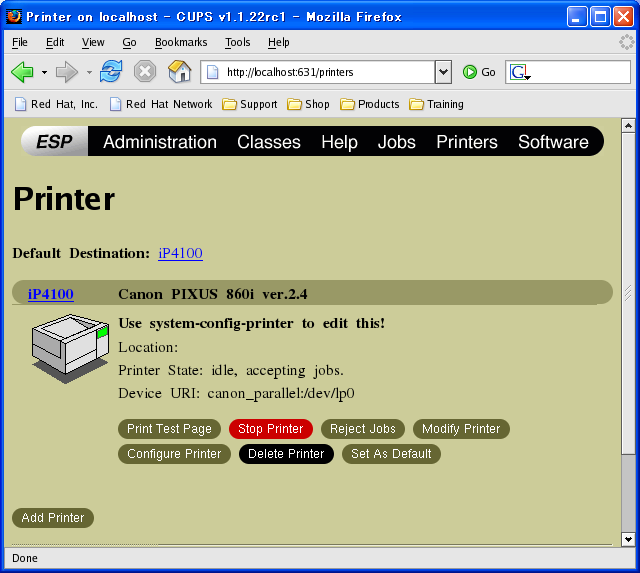The height and width of the screenshot is (573, 640).
Task: Switch to the Jobs tab
Action: pyautogui.click(x=396, y=142)
